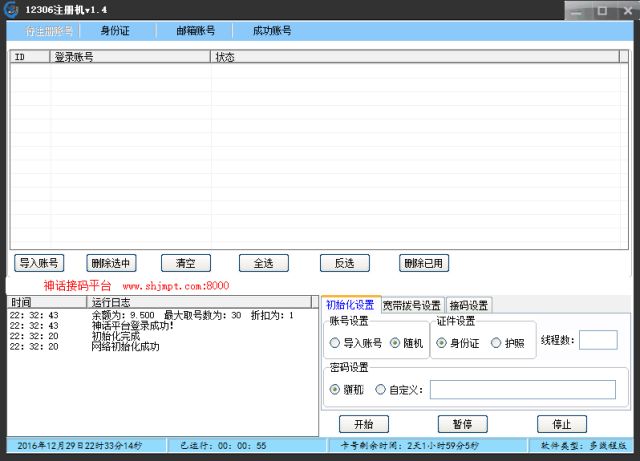Select the 余额为: 9.500 log row

(x=163, y=315)
